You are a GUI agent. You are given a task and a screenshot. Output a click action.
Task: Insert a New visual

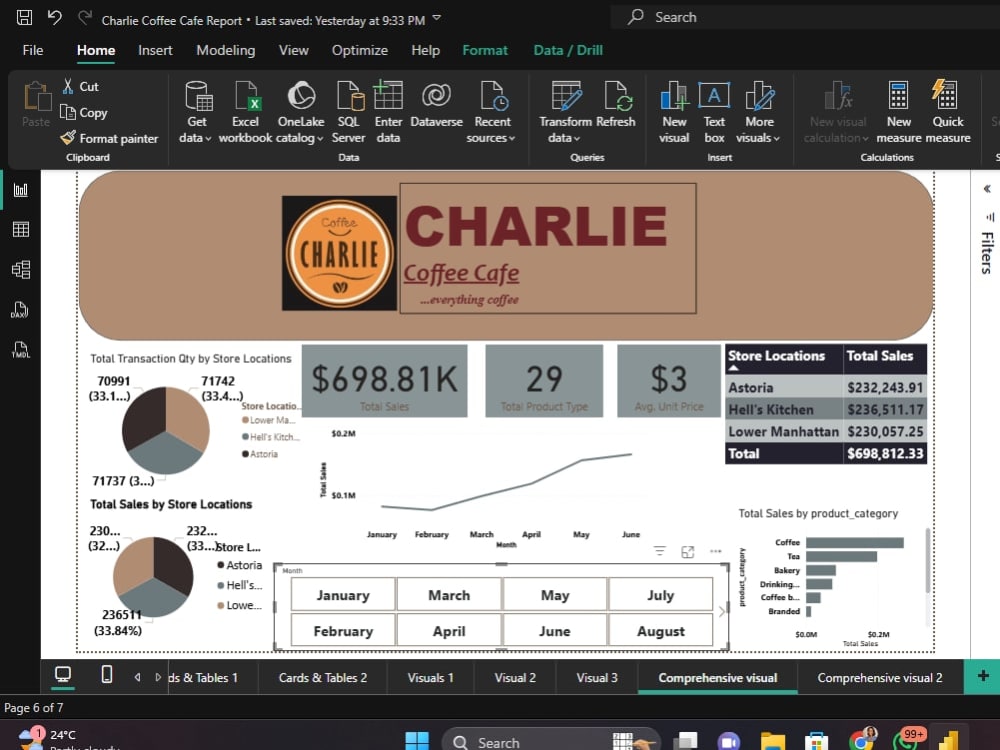674,112
